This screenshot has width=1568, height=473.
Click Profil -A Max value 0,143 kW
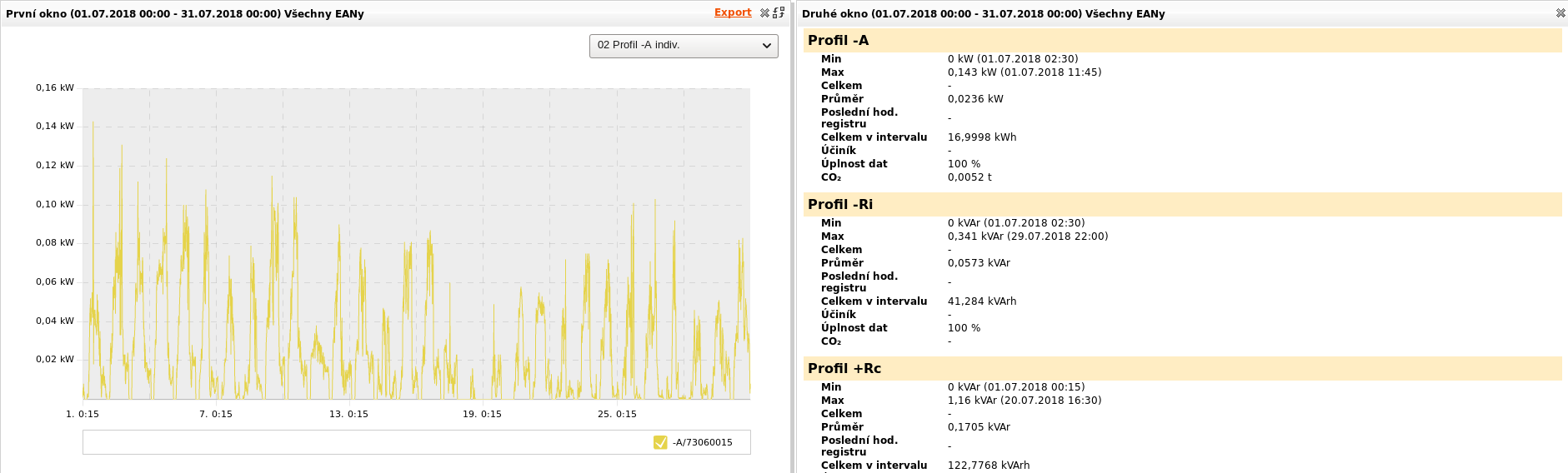pos(1024,72)
